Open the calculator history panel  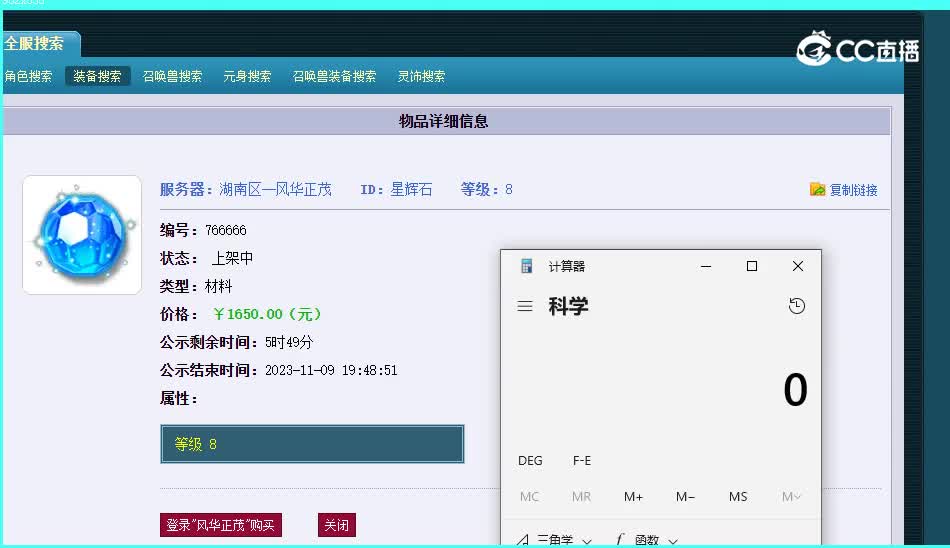pyautogui.click(x=796, y=307)
